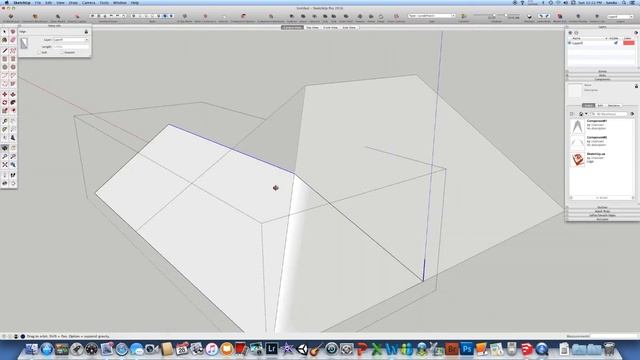
Task: Open Photoshop from the Dock
Action: 467,349
